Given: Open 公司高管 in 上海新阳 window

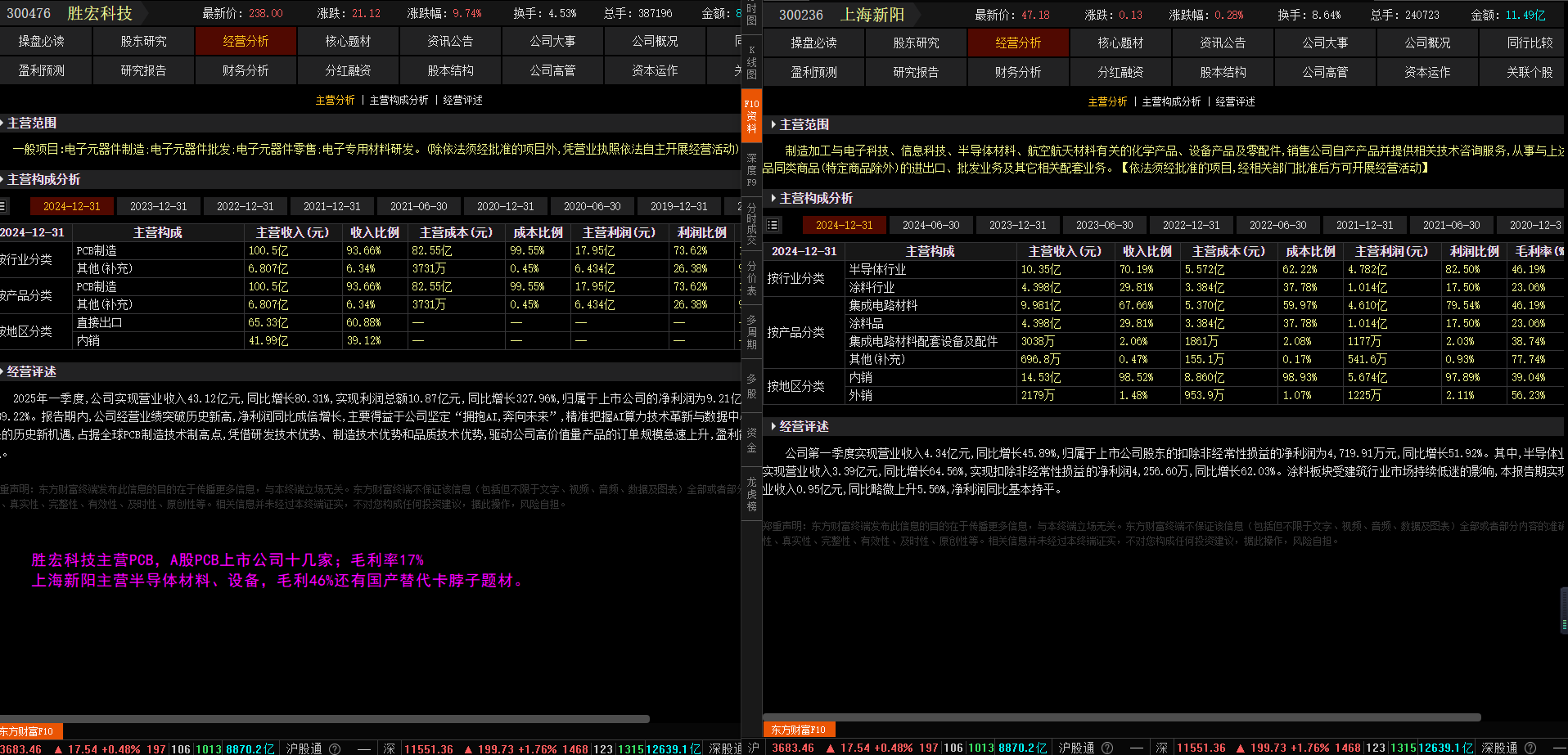Looking at the screenshot, I should 1325,72.
